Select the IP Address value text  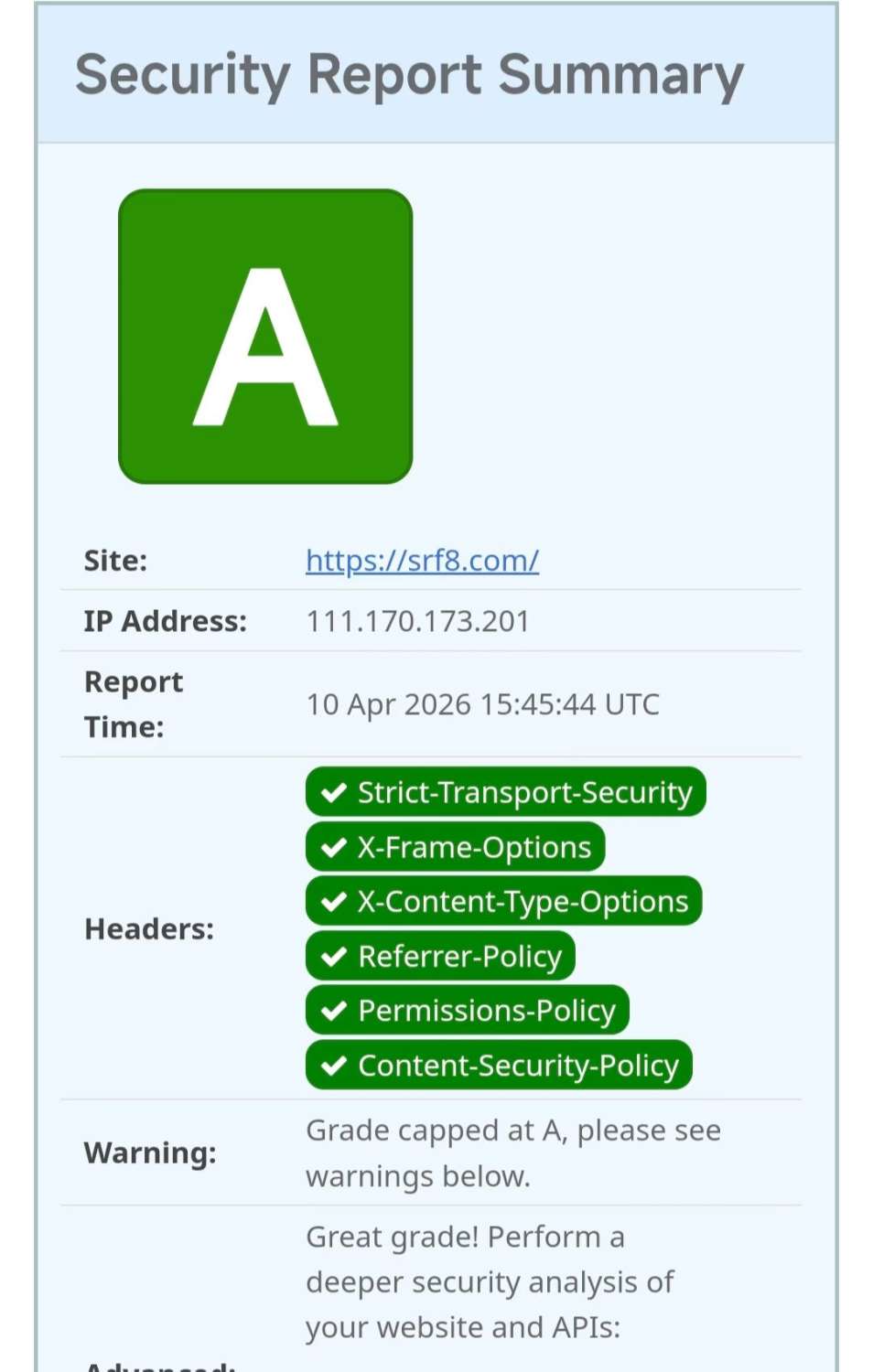coord(417,620)
